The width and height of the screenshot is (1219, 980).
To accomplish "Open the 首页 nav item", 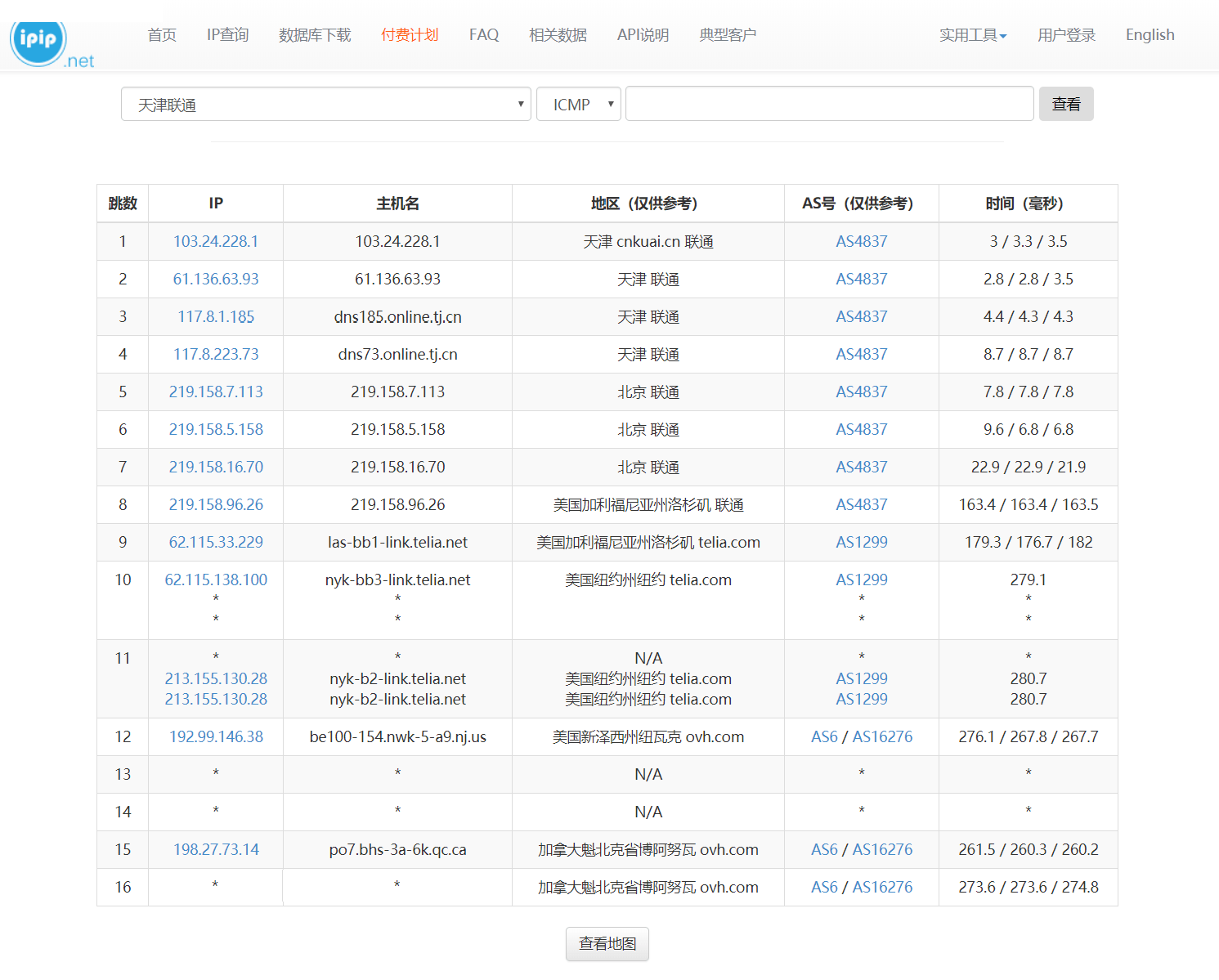I will tap(162, 35).
